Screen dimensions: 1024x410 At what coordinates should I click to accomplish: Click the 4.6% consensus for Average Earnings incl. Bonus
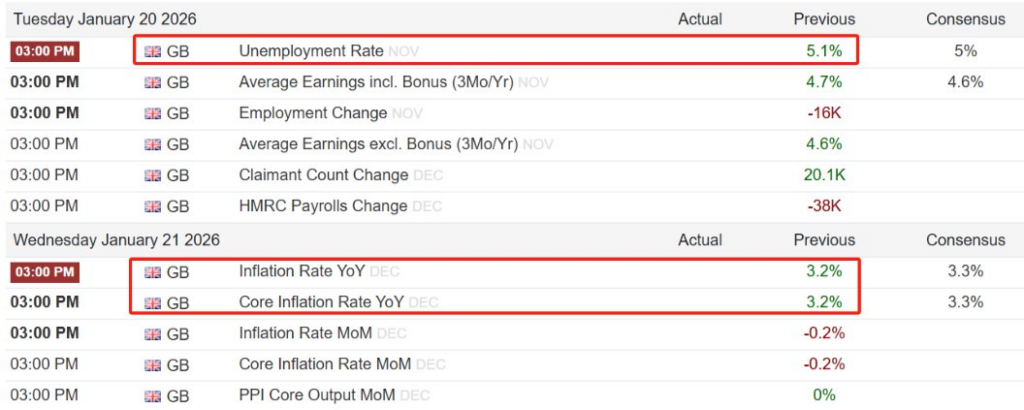965,82
